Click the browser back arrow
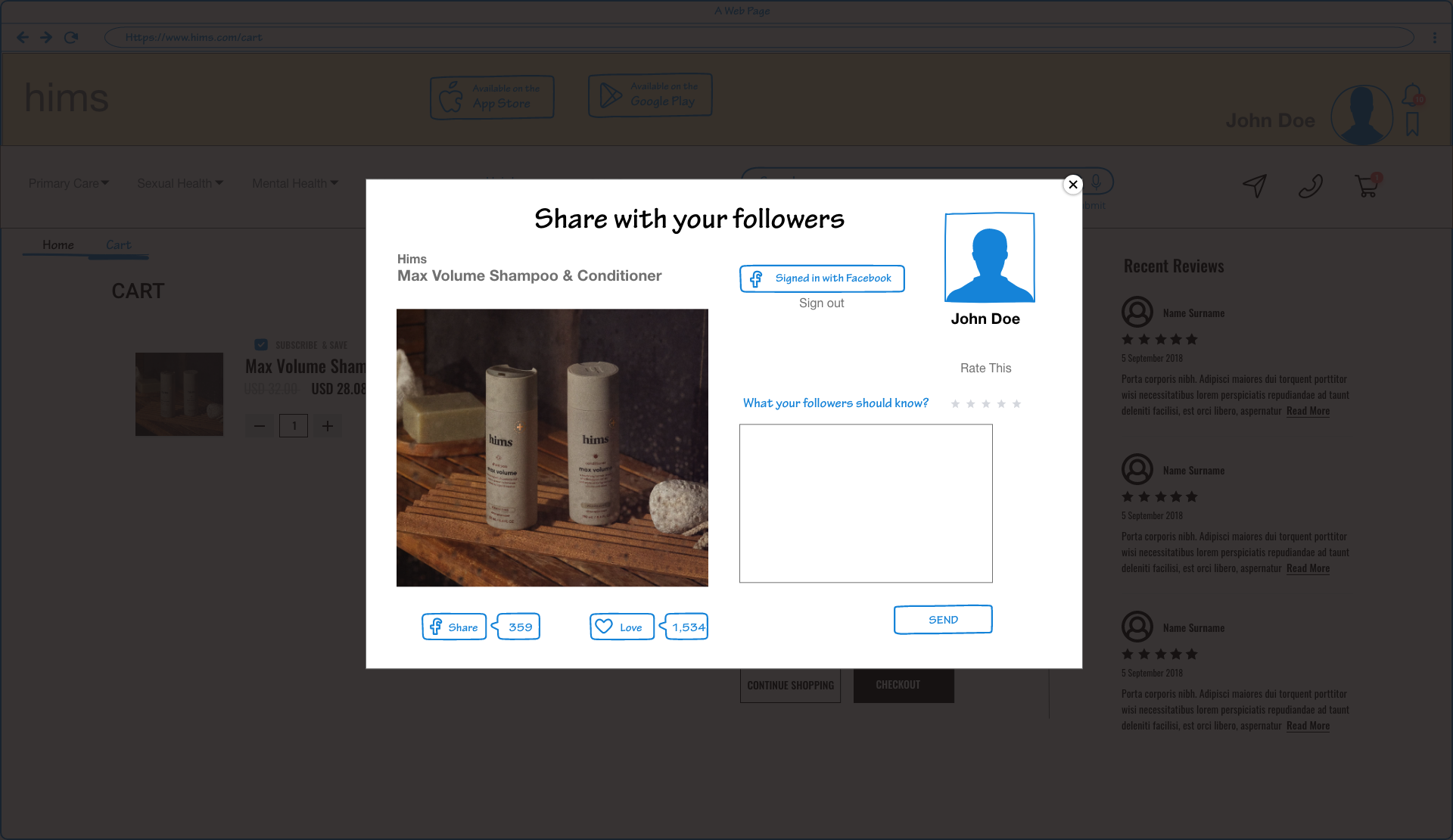Screen dimensions: 1453x840 pyautogui.click(x=23, y=37)
